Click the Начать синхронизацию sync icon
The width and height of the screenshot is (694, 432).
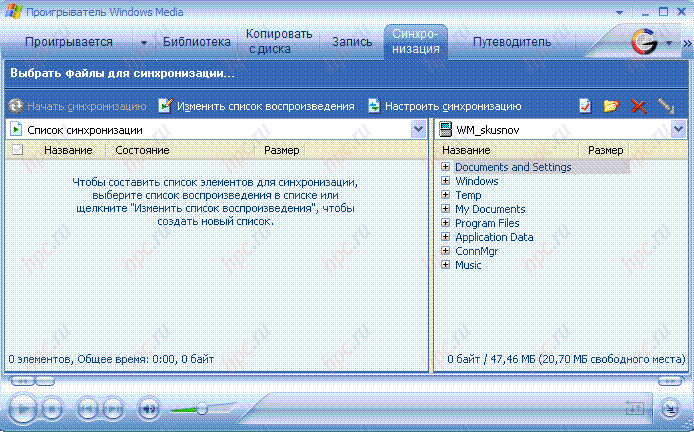point(15,106)
